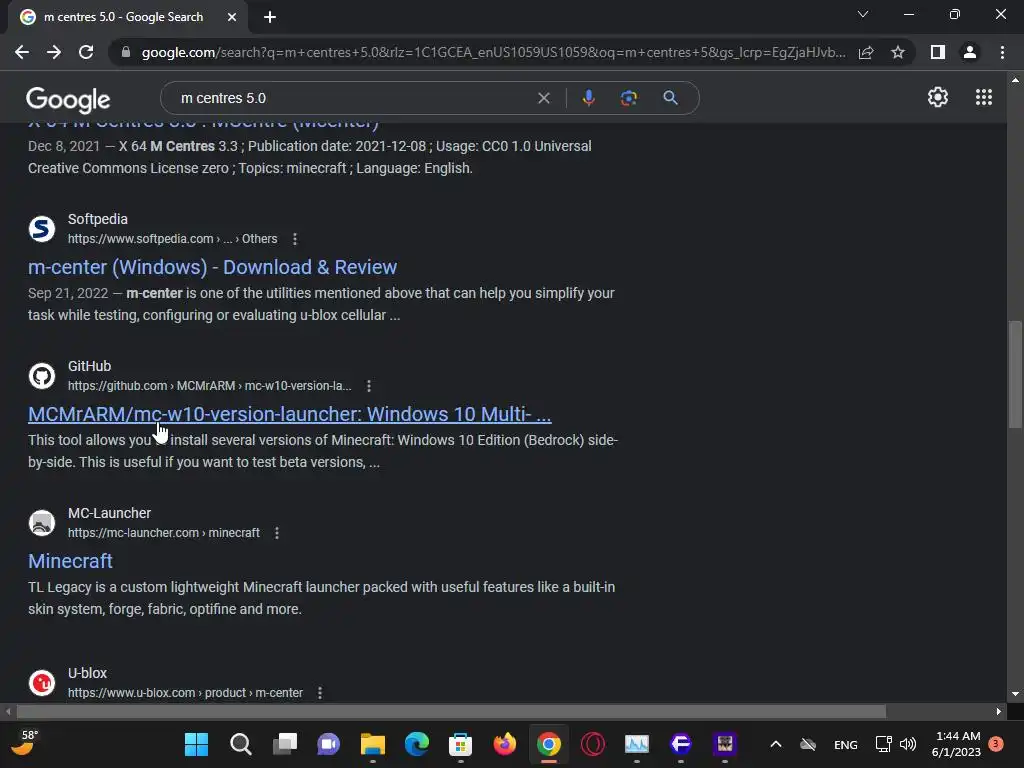Viewport: 1024px width, 768px height.
Task: Open the weather widget showing 58°
Action: coord(23,743)
